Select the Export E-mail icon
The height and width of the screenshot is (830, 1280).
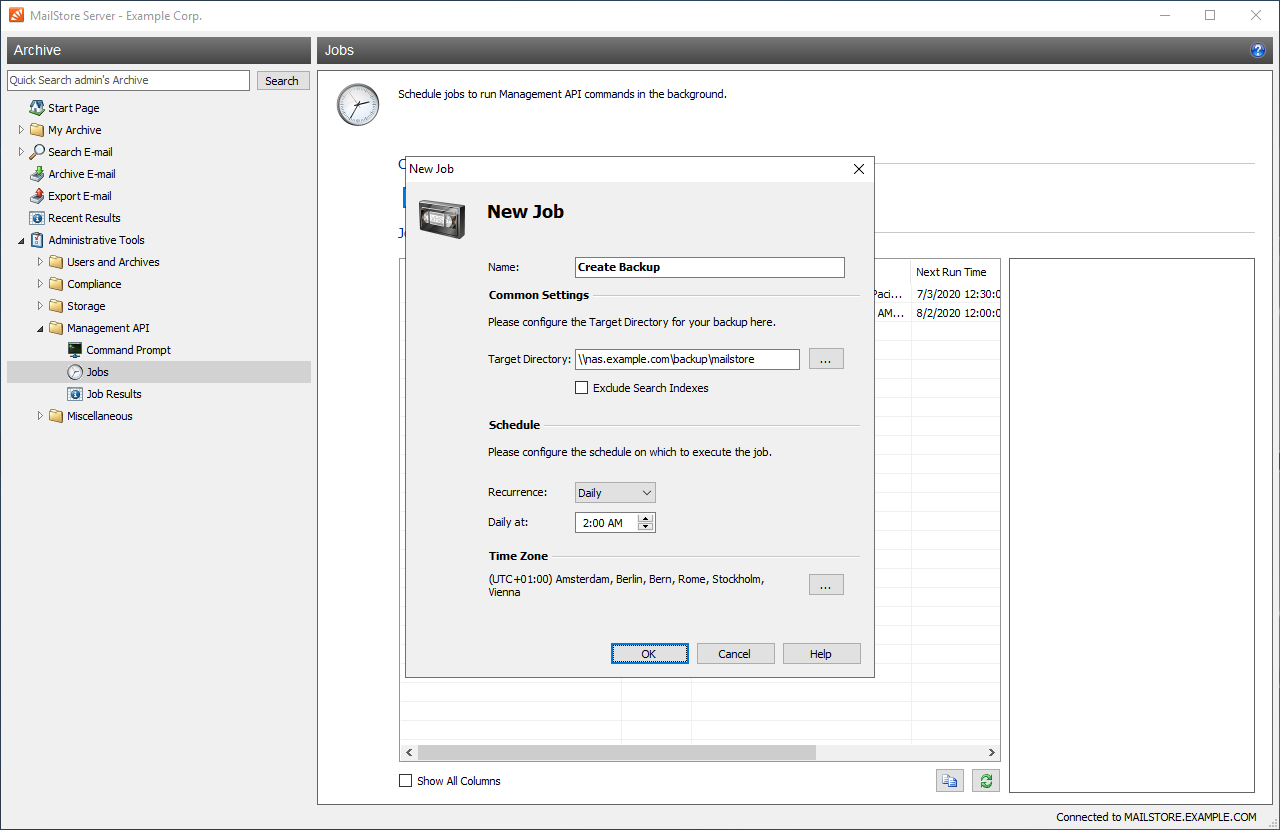click(x=37, y=196)
